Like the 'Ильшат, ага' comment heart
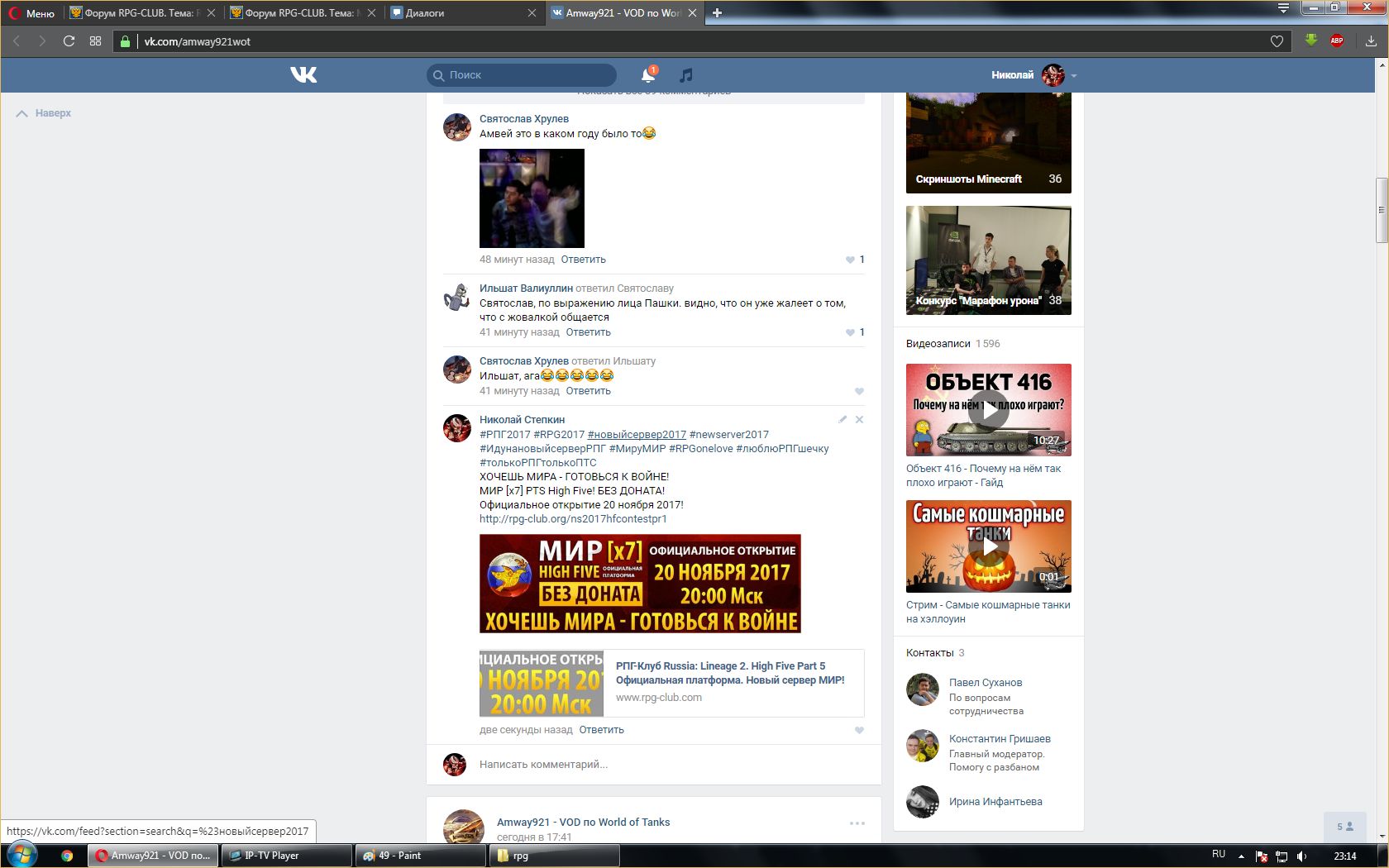The image size is (1389, 868). [859, 391]
